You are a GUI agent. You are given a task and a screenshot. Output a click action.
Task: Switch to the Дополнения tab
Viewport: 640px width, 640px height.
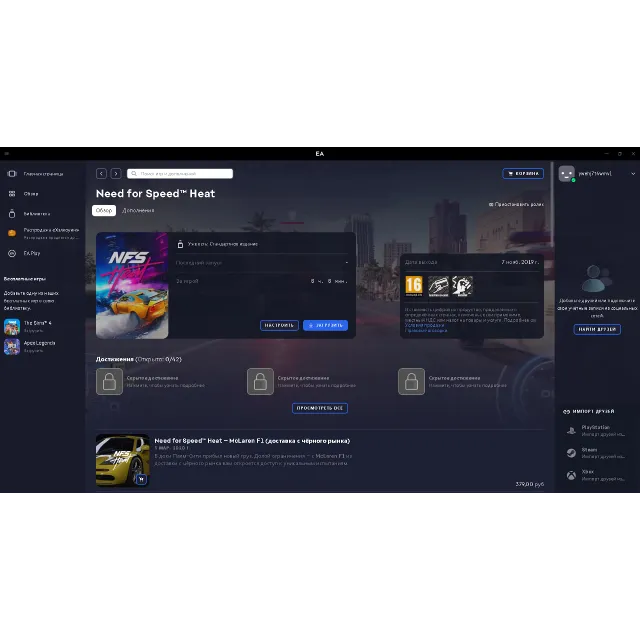[x=138, y=210]
